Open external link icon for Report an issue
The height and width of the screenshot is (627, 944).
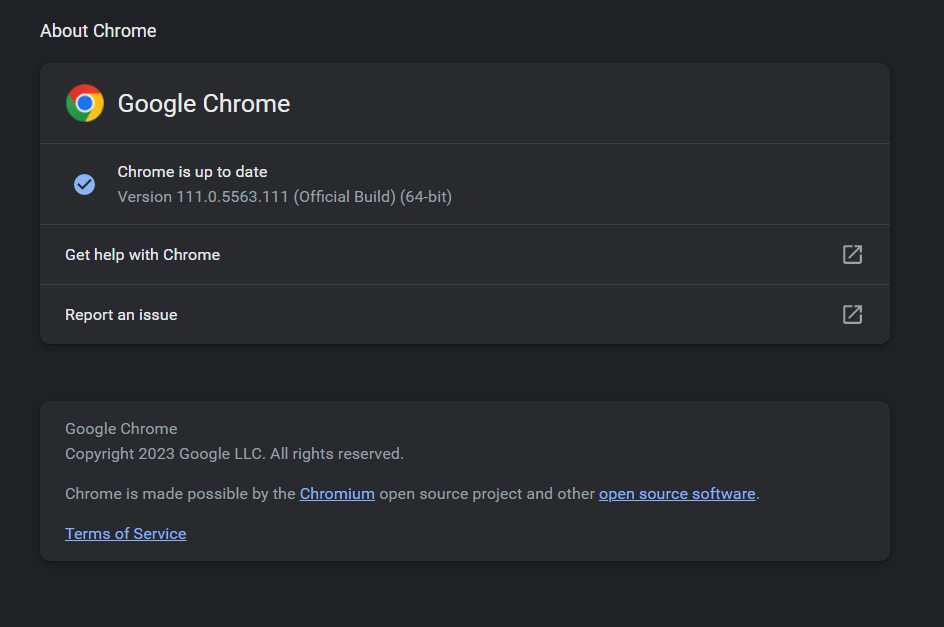coord(852,314)
